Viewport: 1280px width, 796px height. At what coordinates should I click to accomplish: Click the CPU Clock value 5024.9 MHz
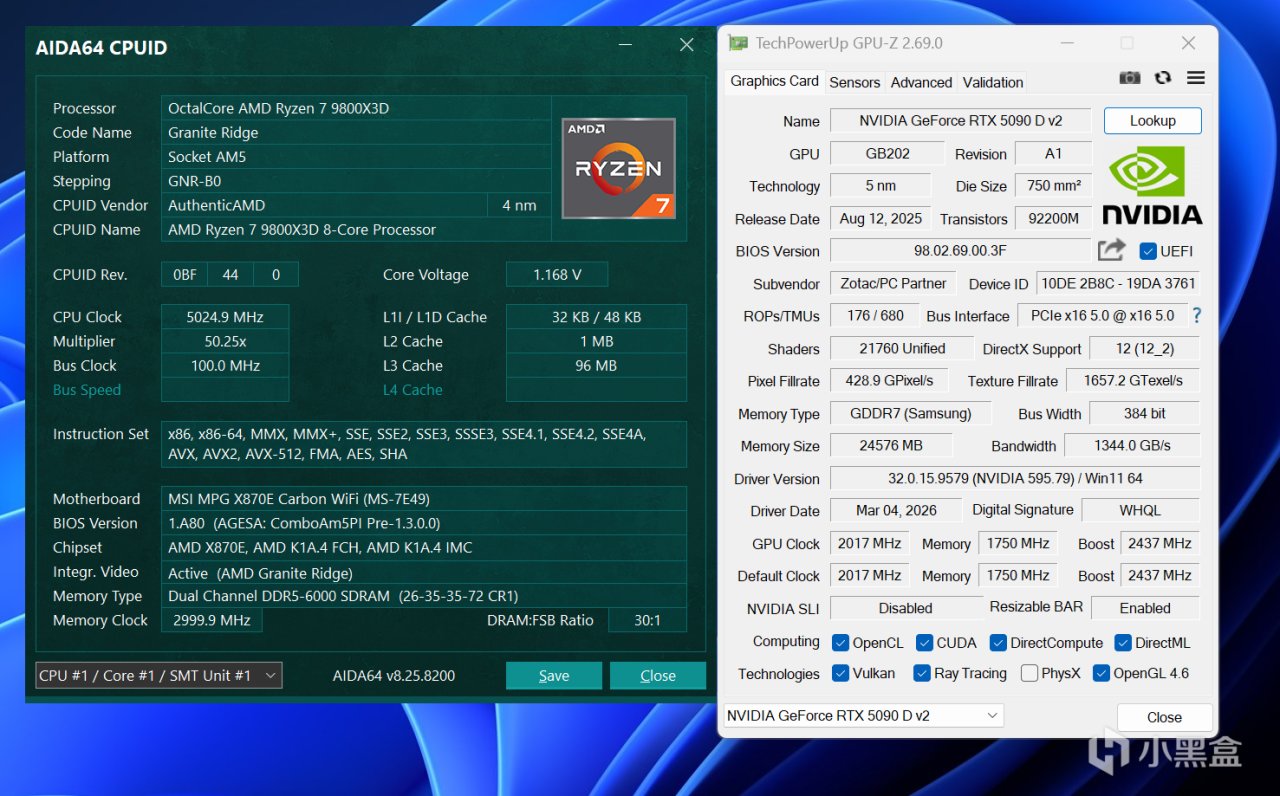tap(225, 317)
